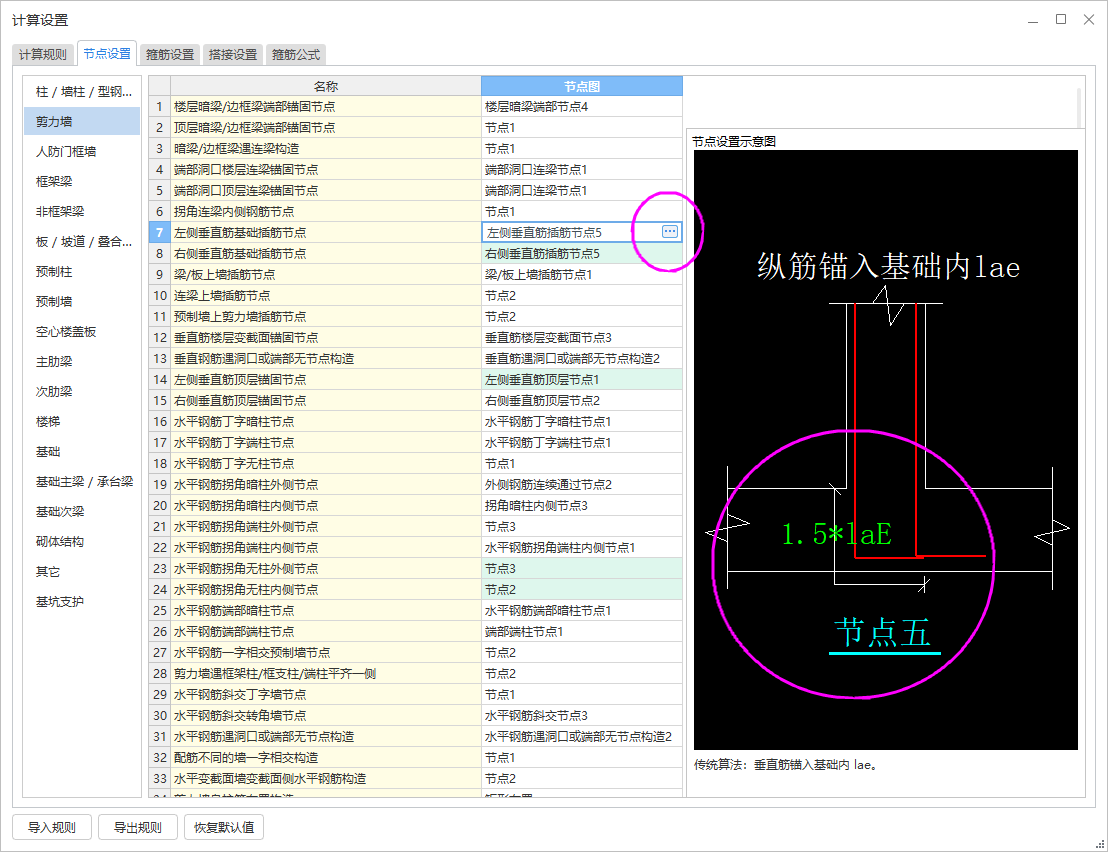Click the 导出规则 button
Image resolution: width=1108 pixels, height=852 pixels.
(x=138, y=827)
